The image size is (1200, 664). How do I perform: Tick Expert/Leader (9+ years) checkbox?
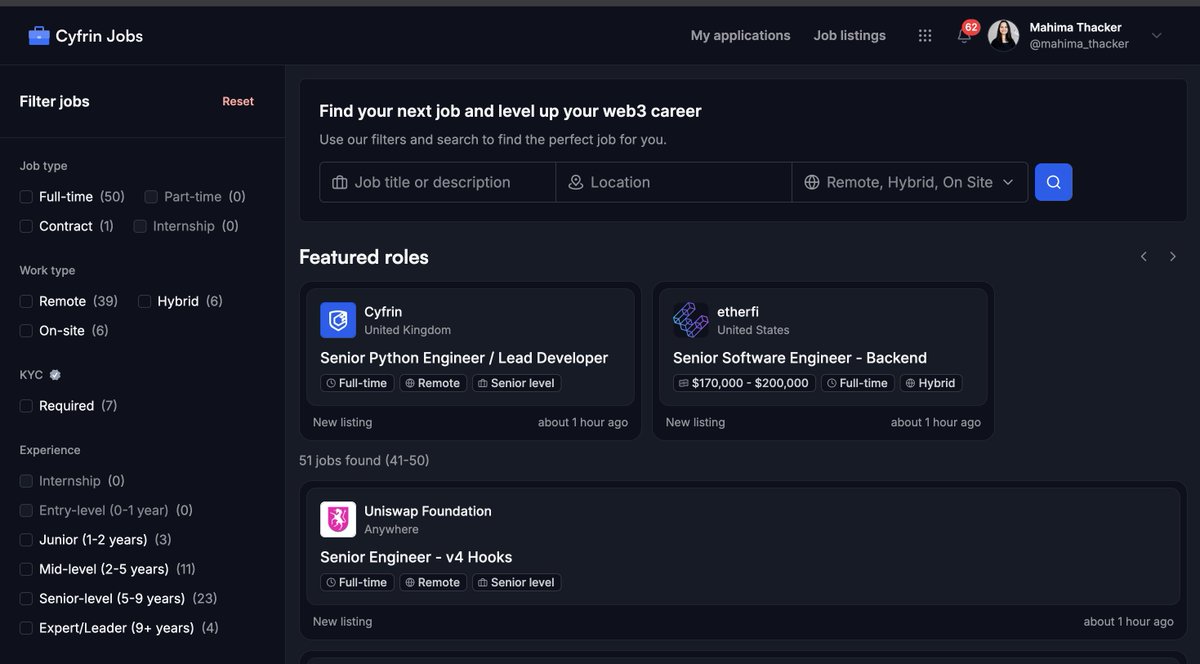click(x=26, y=628)
